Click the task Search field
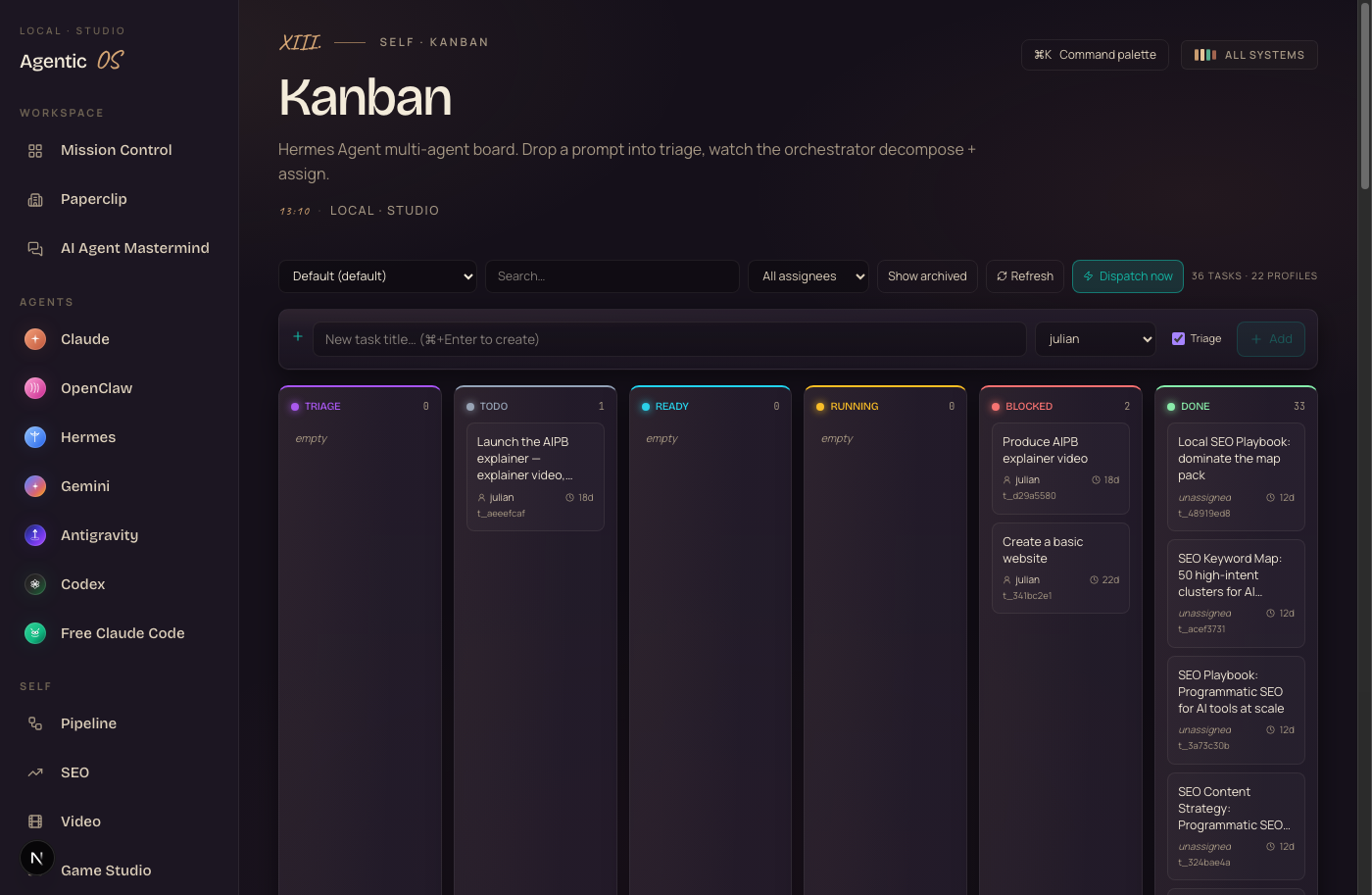The image size is (1372, 895). coord(612,276)
